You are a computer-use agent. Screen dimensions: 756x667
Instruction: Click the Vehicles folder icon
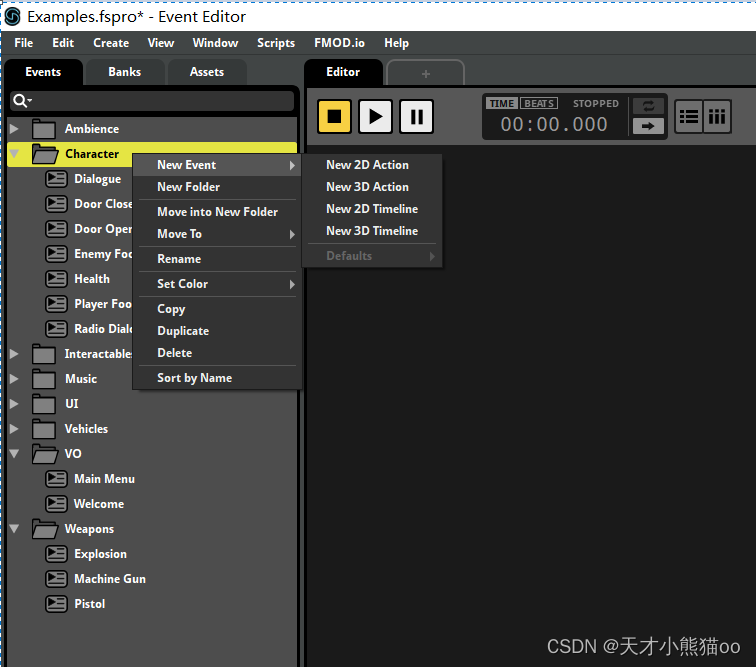click(x=44, y=429)
